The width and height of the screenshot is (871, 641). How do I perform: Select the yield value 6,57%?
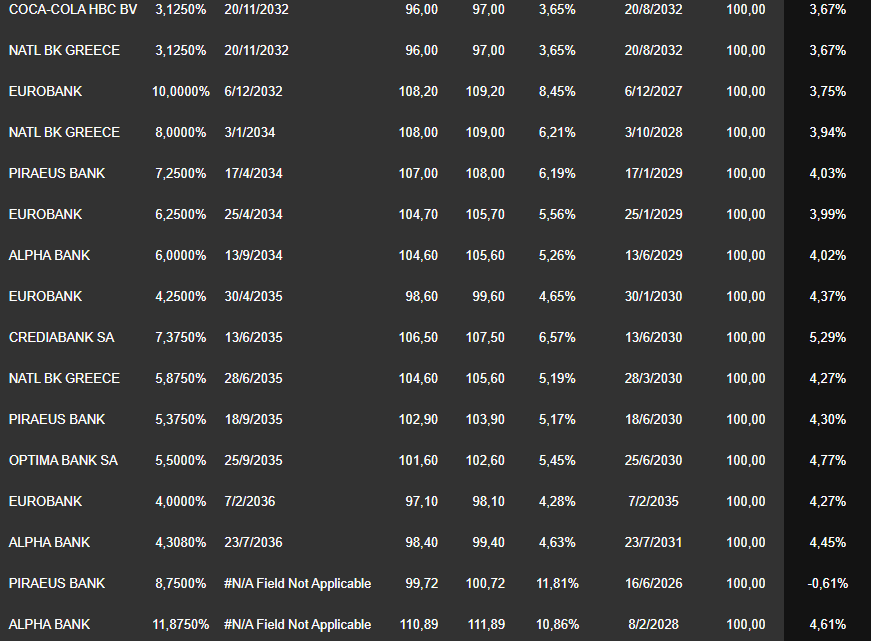point(557,337)
